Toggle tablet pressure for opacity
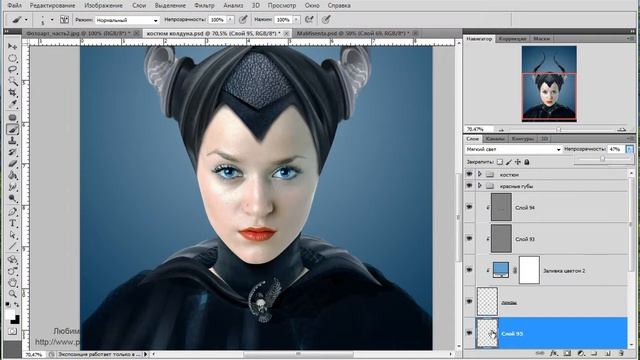Screen dimensions: 640x360 (x=243, y=20)
